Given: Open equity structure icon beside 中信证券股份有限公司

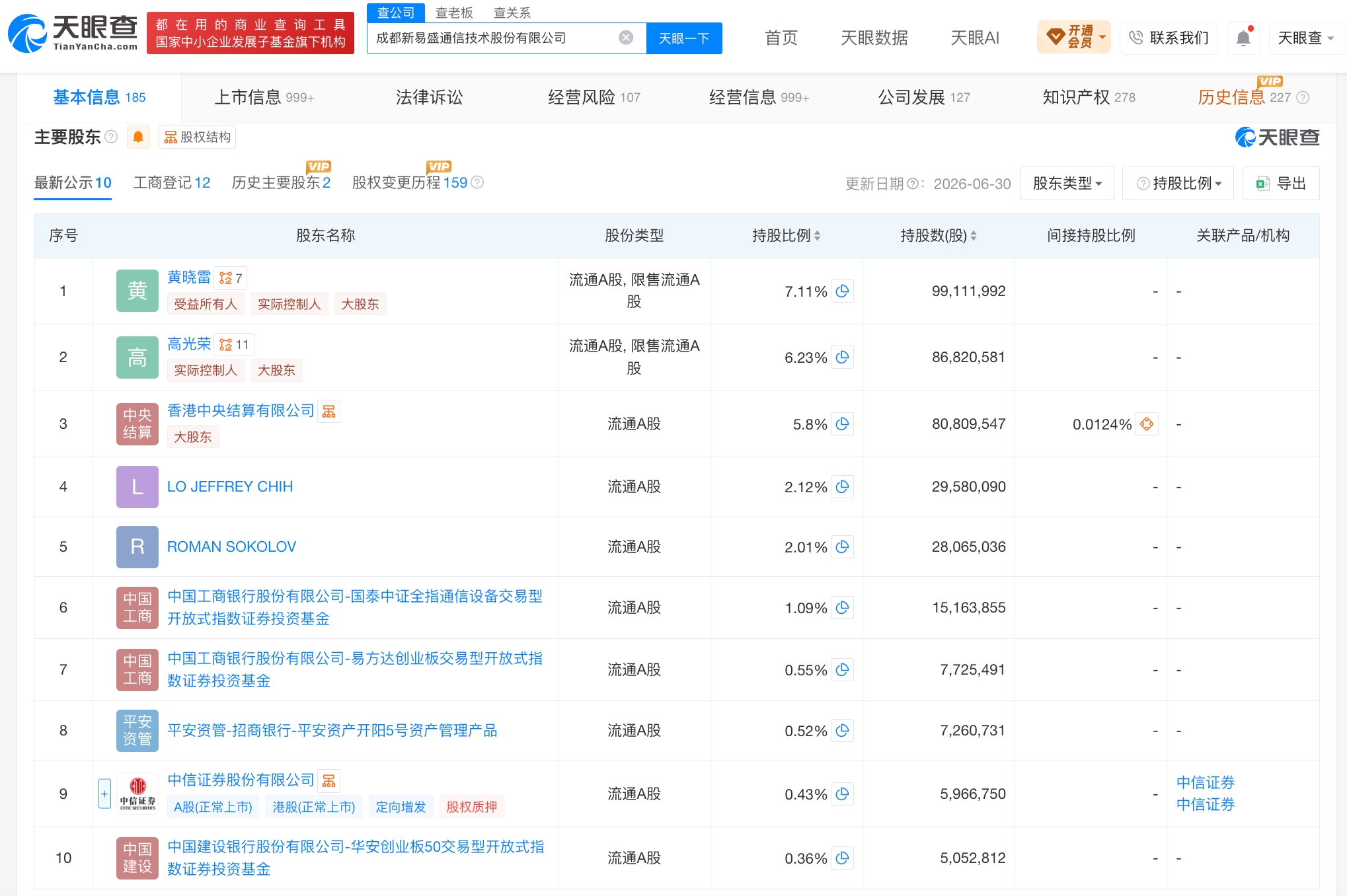Looking at the screenshot, I should click(x=328, y=780).
